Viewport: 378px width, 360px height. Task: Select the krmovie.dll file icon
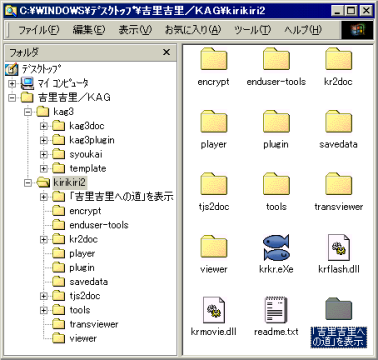point(214,310)
